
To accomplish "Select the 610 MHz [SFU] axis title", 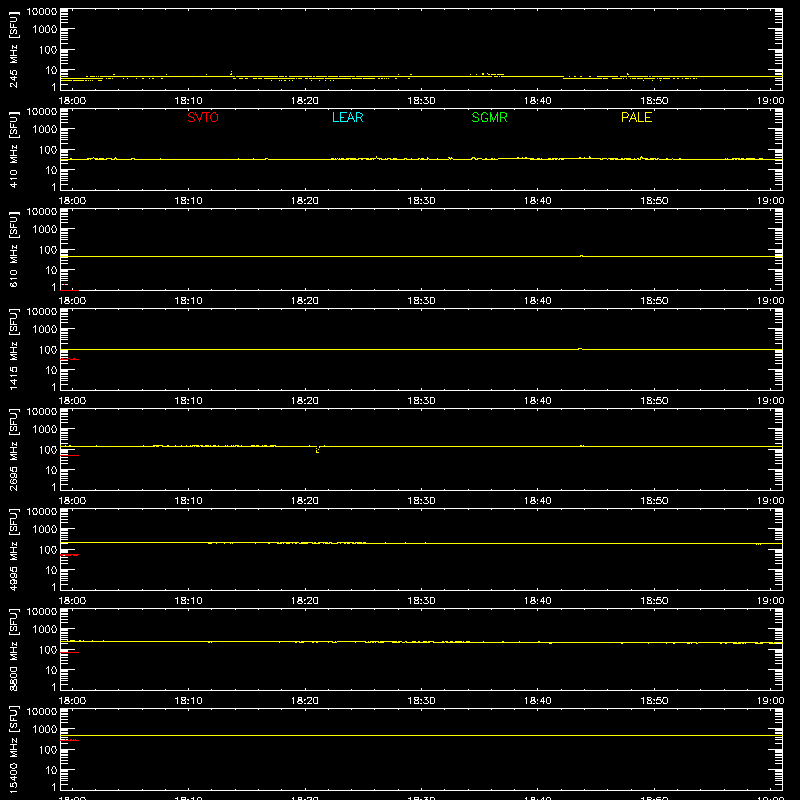I will coord(13,249).
